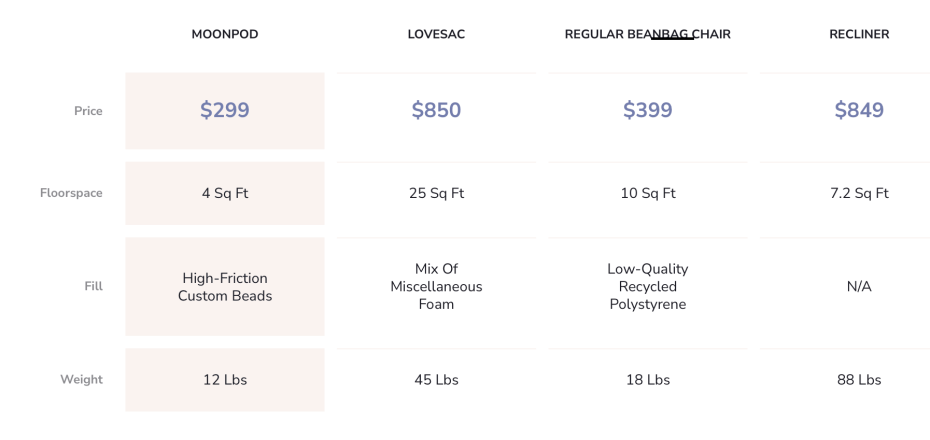Select the RECLINER column header
This screenshot has height=440, width=930.
859,34
